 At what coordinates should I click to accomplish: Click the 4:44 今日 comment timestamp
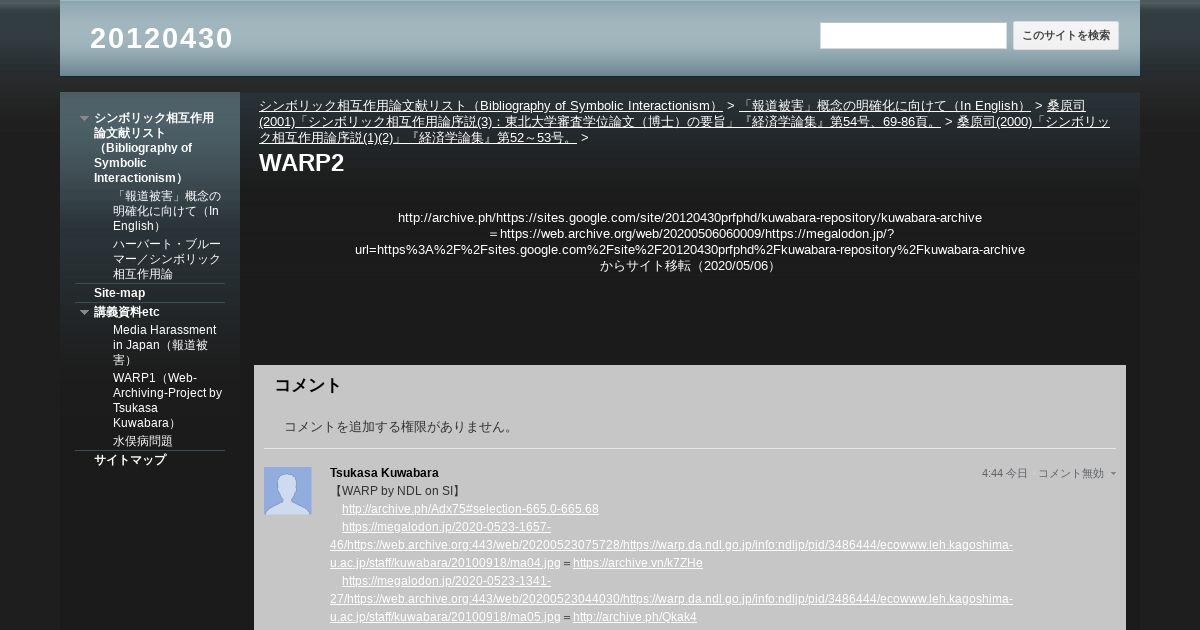tap(1004, 473)
